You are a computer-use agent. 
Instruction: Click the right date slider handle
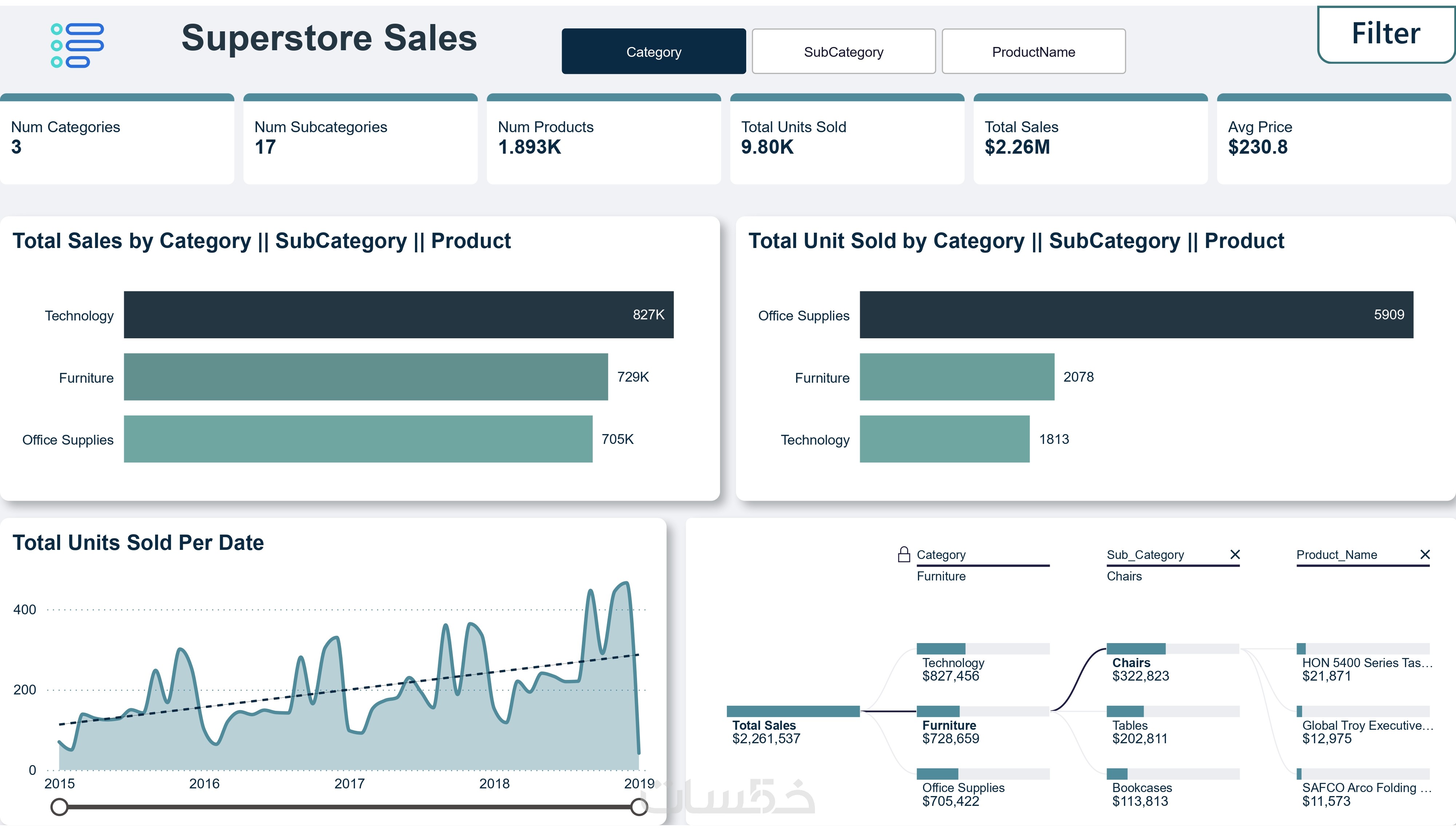[x=639, y=807]
